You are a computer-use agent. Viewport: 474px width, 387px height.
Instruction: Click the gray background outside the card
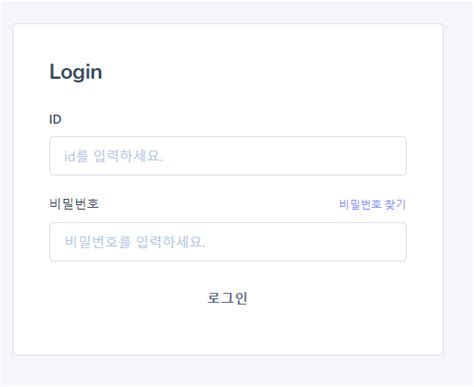(x=458, y=200)
